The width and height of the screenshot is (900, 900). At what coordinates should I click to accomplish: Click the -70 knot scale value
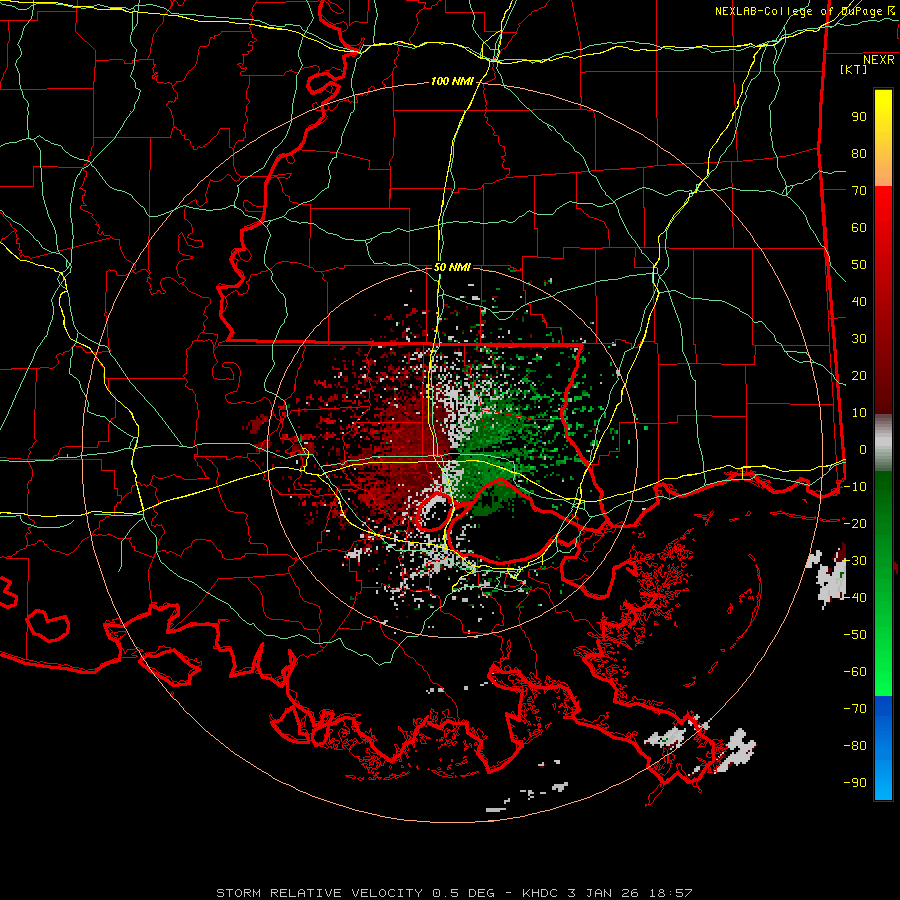coord(855,709)
